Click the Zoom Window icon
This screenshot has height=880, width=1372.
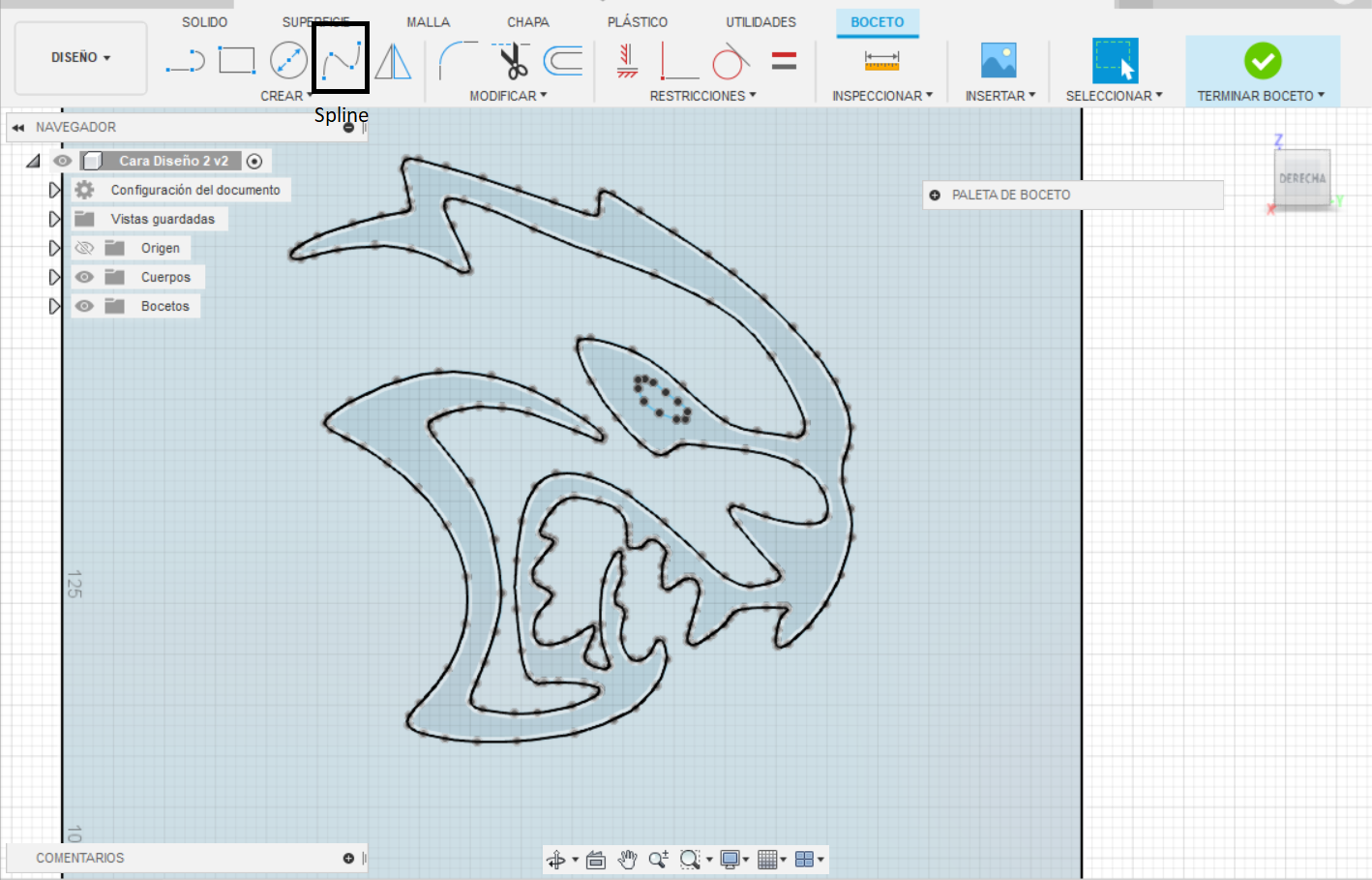pos(690,860)
